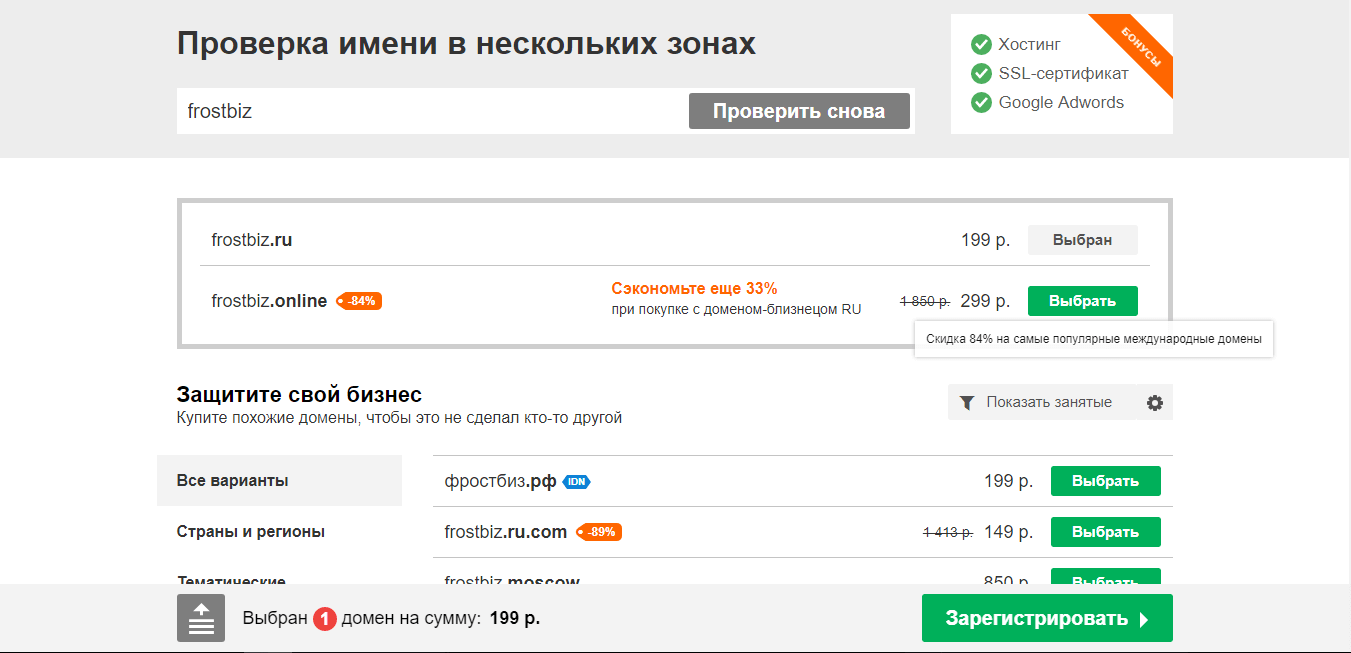Open the SSL-сертификат bonus link
The width and height of the screenshot is (1351, 653).
click(x=1063, y=73)
